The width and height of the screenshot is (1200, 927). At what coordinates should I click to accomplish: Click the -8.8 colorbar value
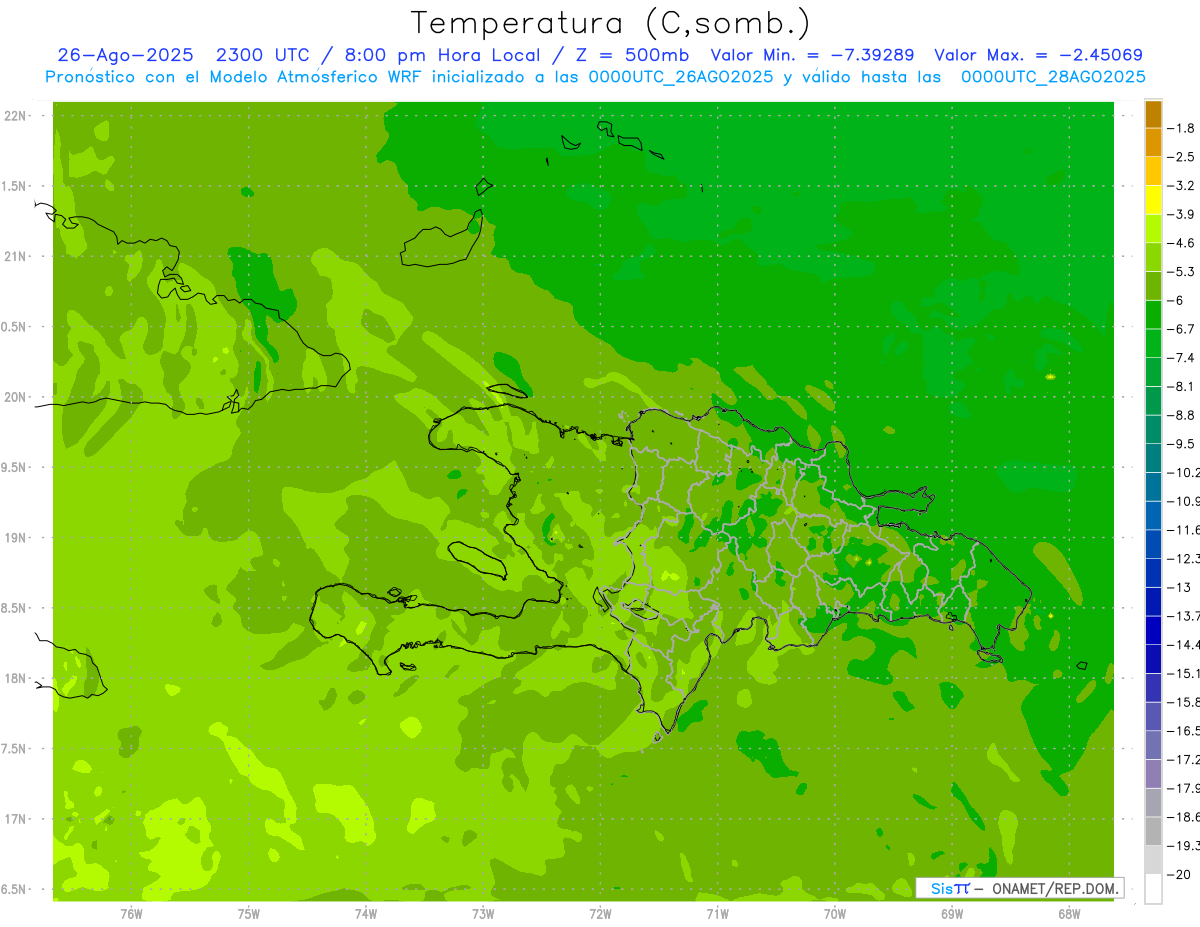(1181, 415)
